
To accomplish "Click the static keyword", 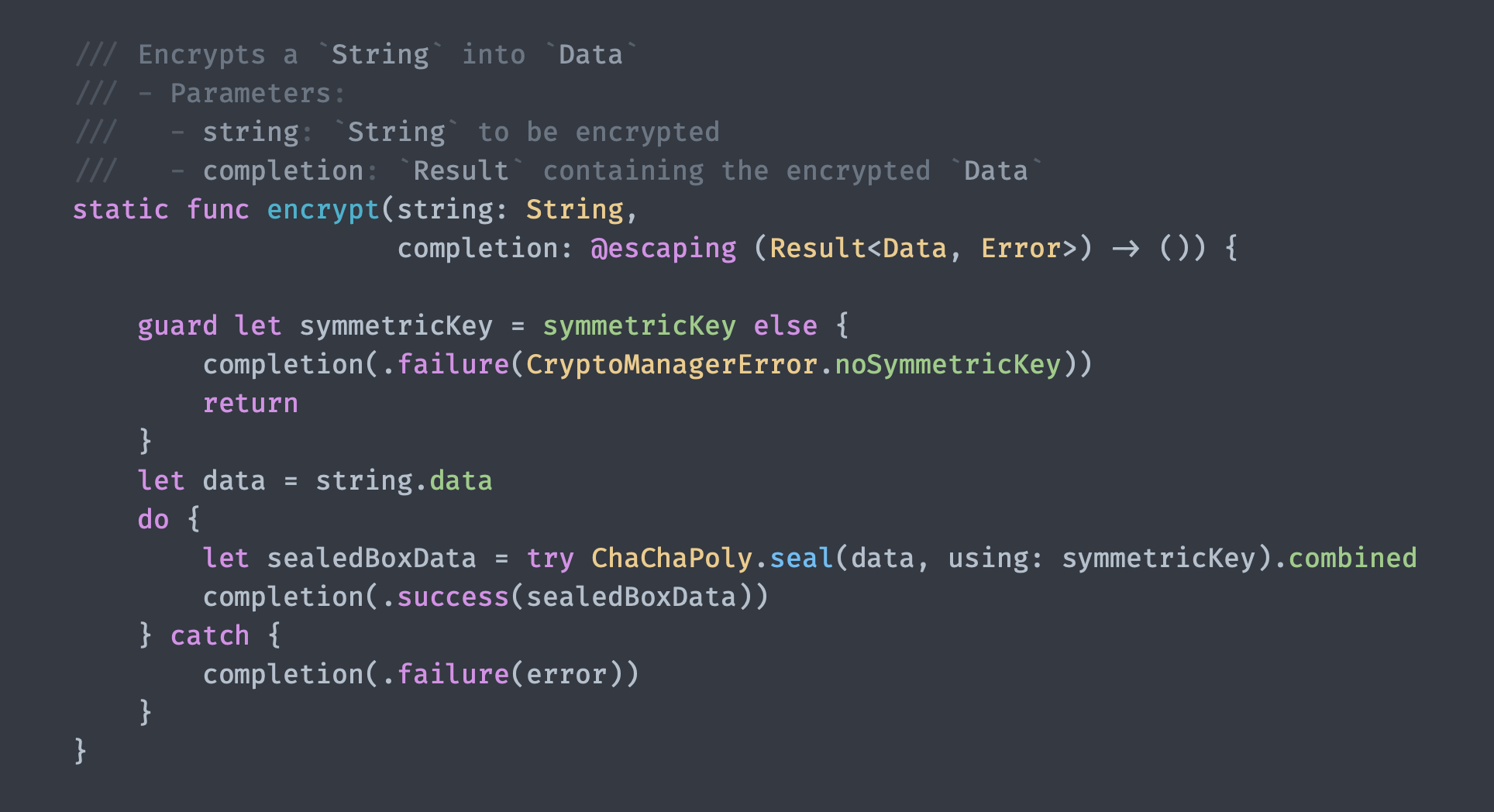I will click(x=120, y=210).
